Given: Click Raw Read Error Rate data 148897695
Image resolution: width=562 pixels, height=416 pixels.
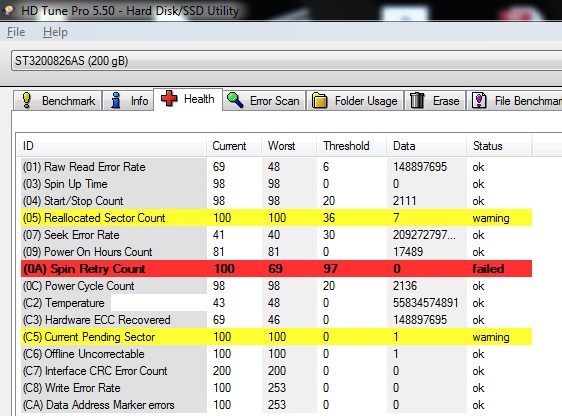Looking at the screenshot, I should pos(420,167).
